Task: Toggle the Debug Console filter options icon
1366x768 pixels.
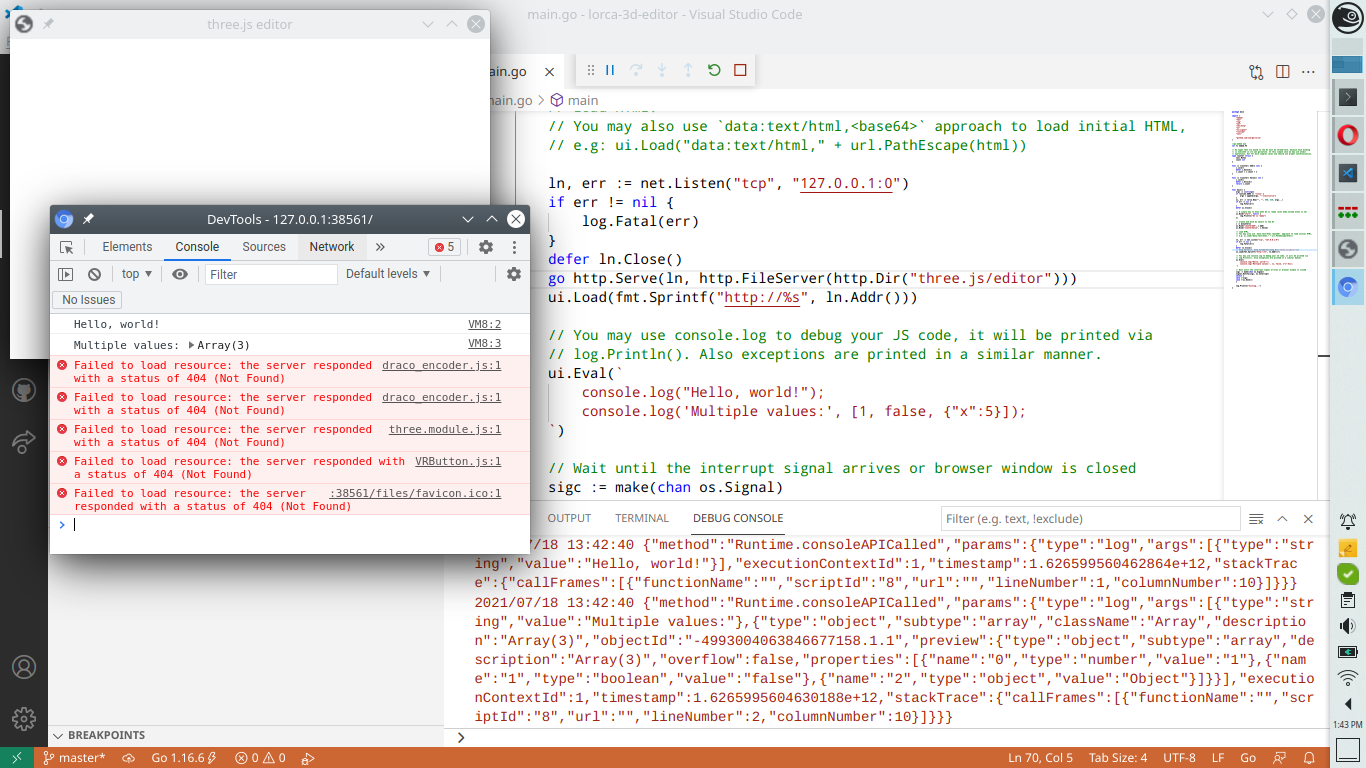Action: tap(1256, 518)
